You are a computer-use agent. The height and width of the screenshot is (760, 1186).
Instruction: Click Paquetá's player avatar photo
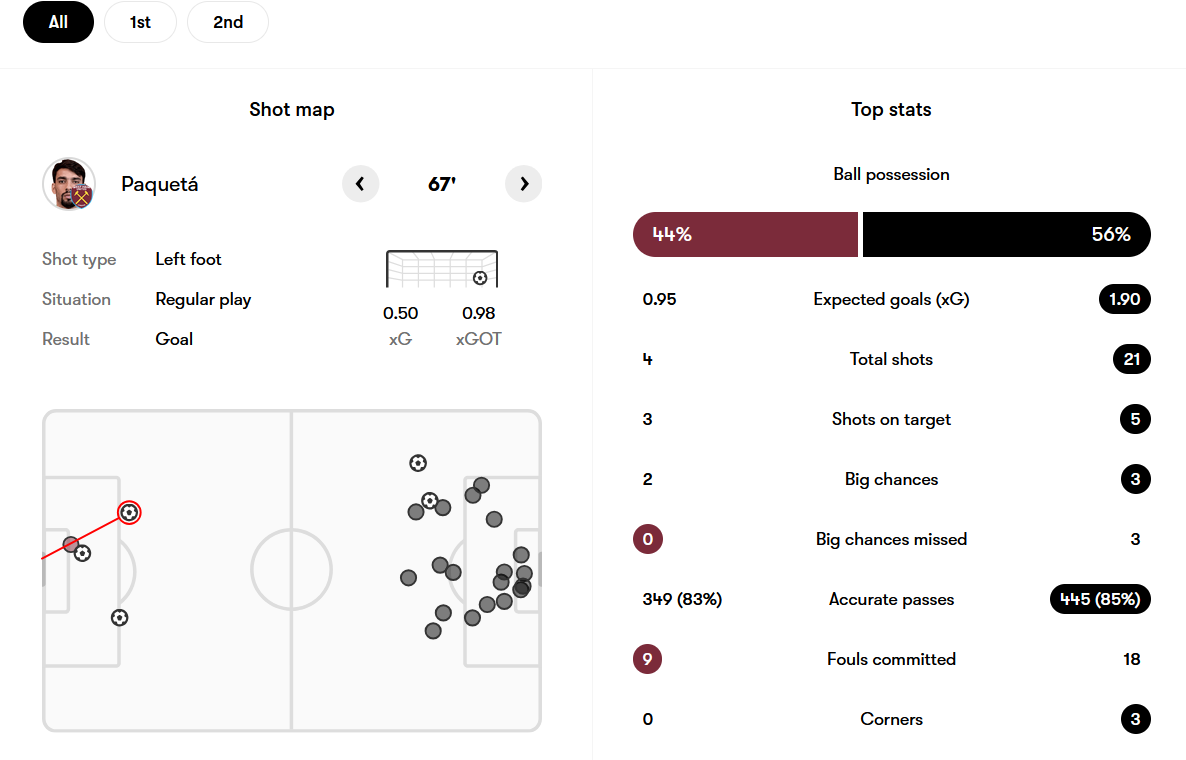click(69, 184)
